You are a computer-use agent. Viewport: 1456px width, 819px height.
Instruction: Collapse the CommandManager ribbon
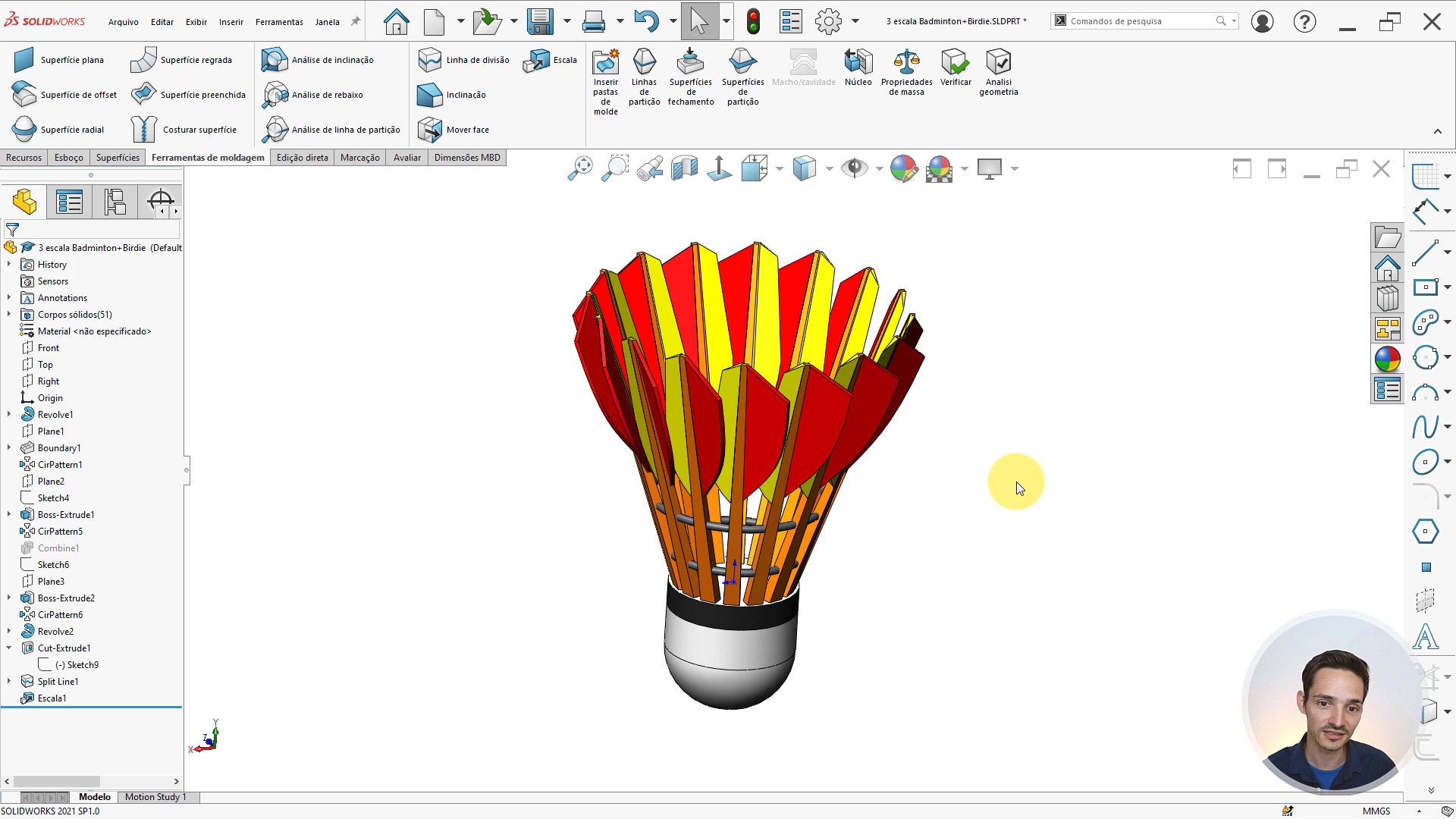click(x=1437, y=132)
